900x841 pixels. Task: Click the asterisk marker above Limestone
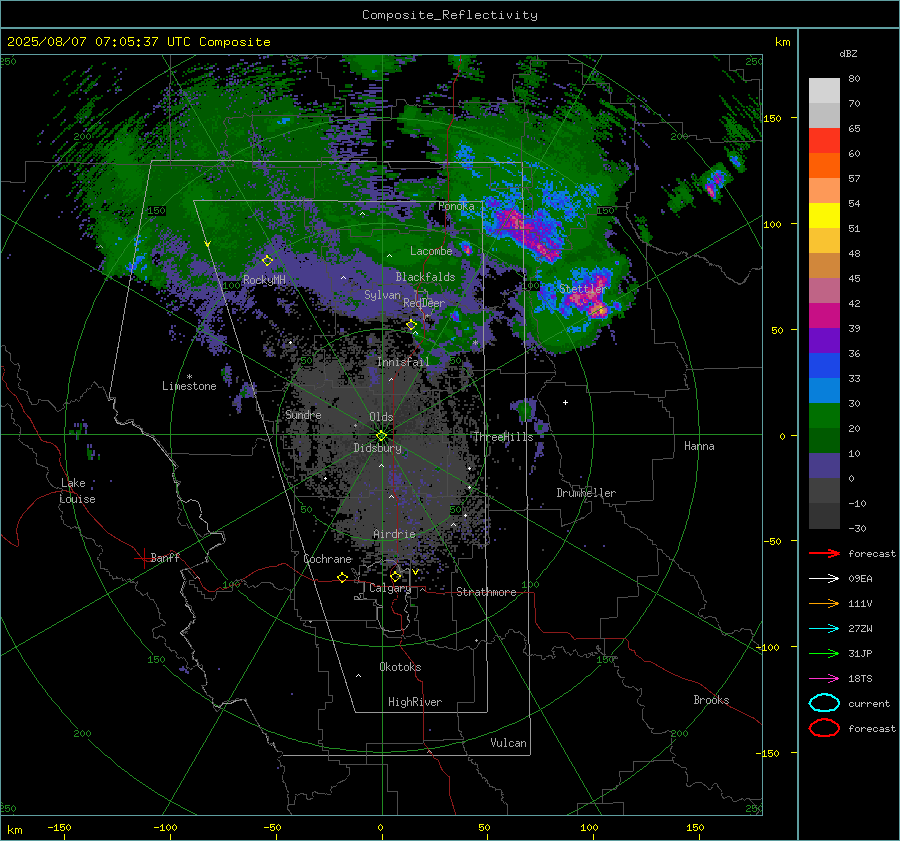point(189,377)
